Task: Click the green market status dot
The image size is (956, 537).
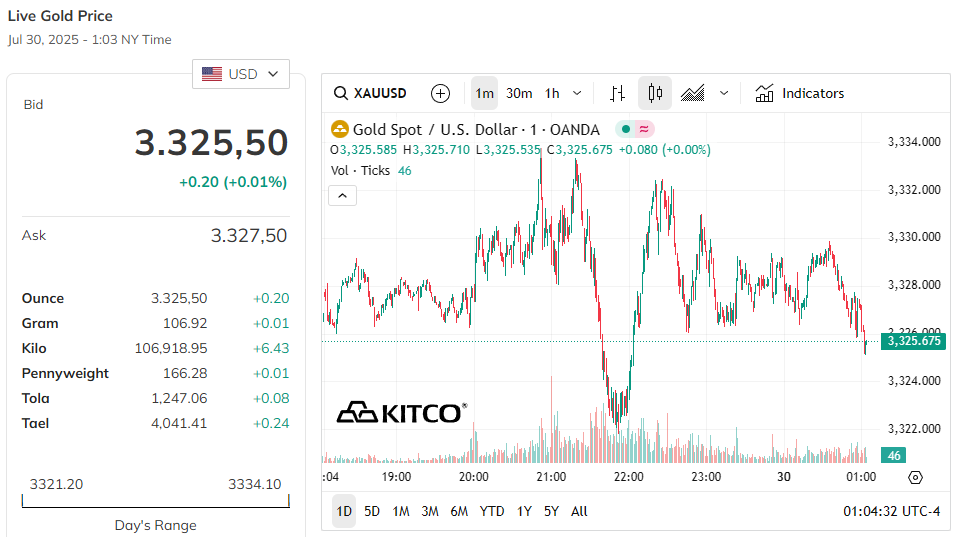Action: pos(626,129)
